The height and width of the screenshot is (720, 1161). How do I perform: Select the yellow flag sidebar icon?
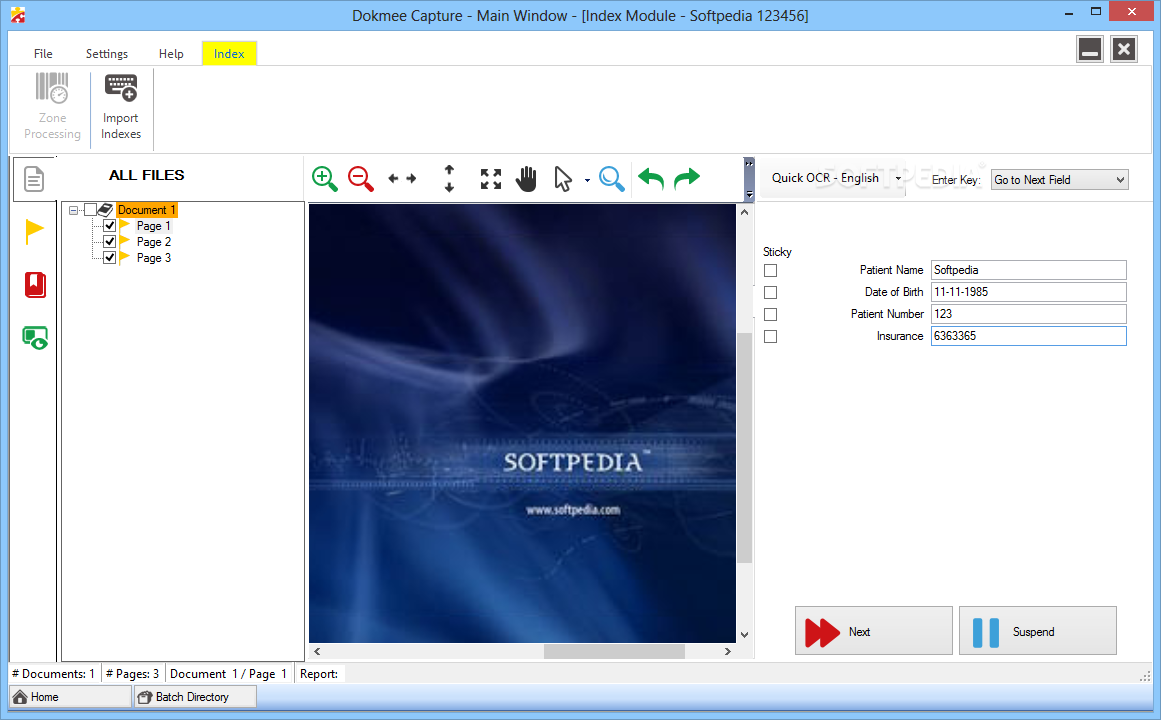coord(34,232)
